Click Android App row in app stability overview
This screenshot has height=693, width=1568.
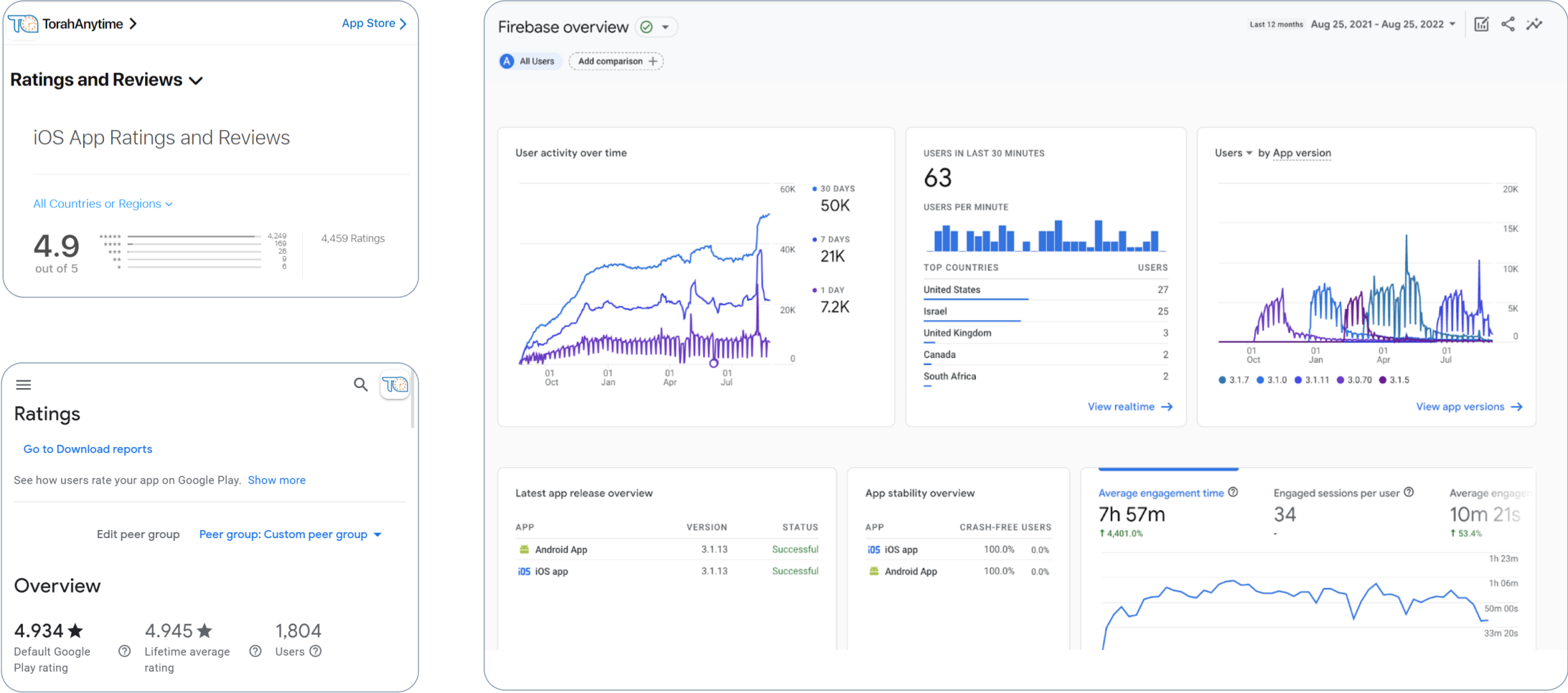(958, 572)
